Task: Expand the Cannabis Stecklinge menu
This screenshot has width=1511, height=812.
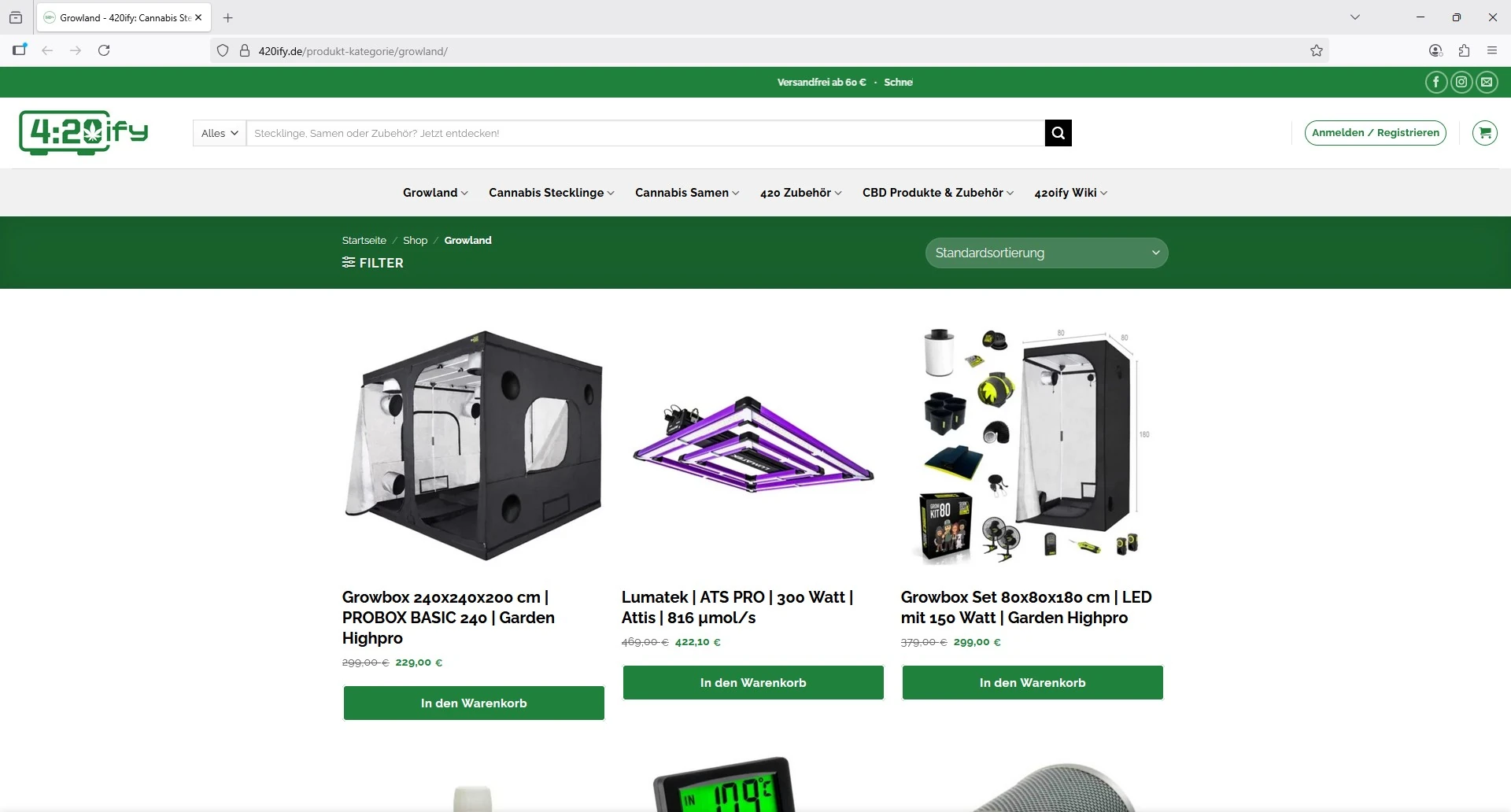Action: 551,193
